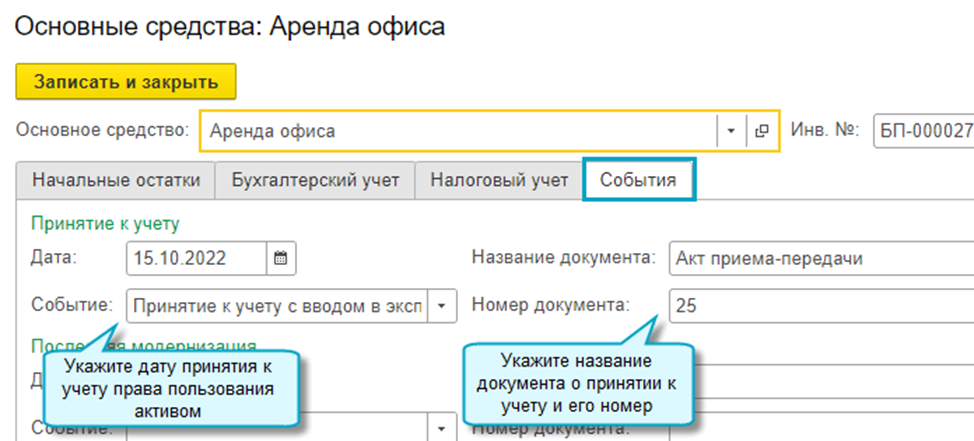Edit the 'Акт приема-передачи' document name field
This screenshot has width=974, height=441.
click(820, 258)
